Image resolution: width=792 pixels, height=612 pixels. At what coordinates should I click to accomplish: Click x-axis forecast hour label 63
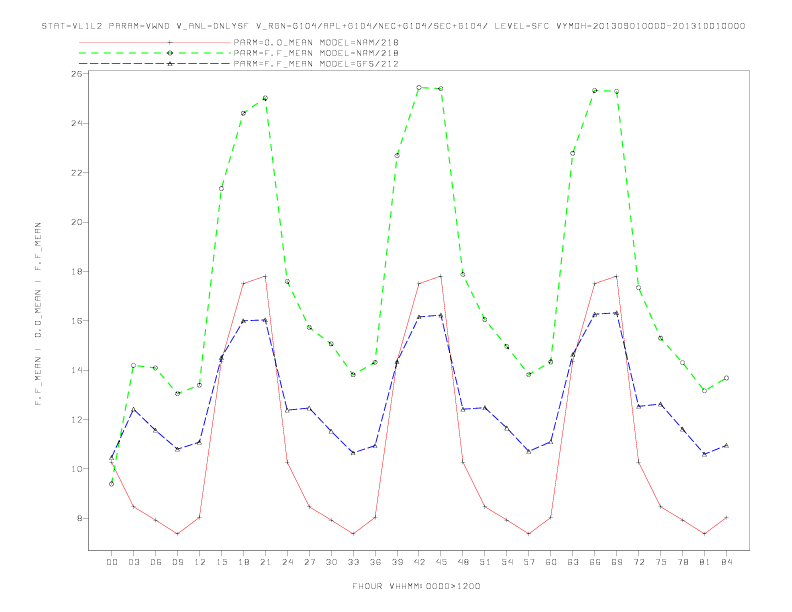click(x=573, y=562)
